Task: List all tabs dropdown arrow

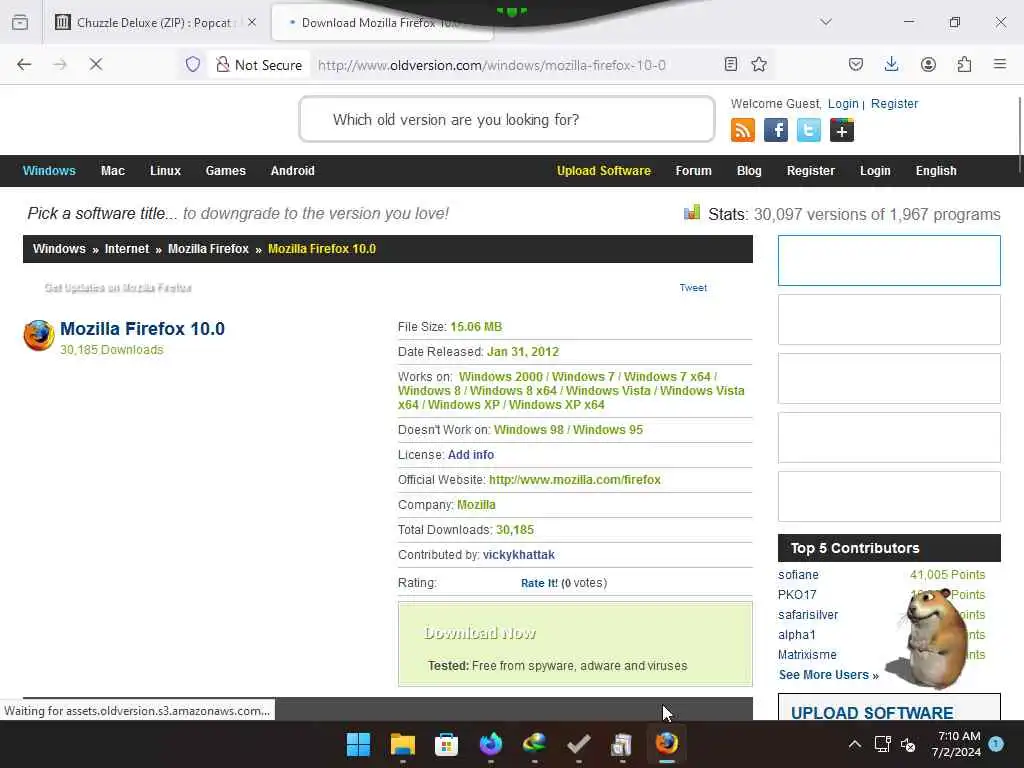Action: click(826, 22)
